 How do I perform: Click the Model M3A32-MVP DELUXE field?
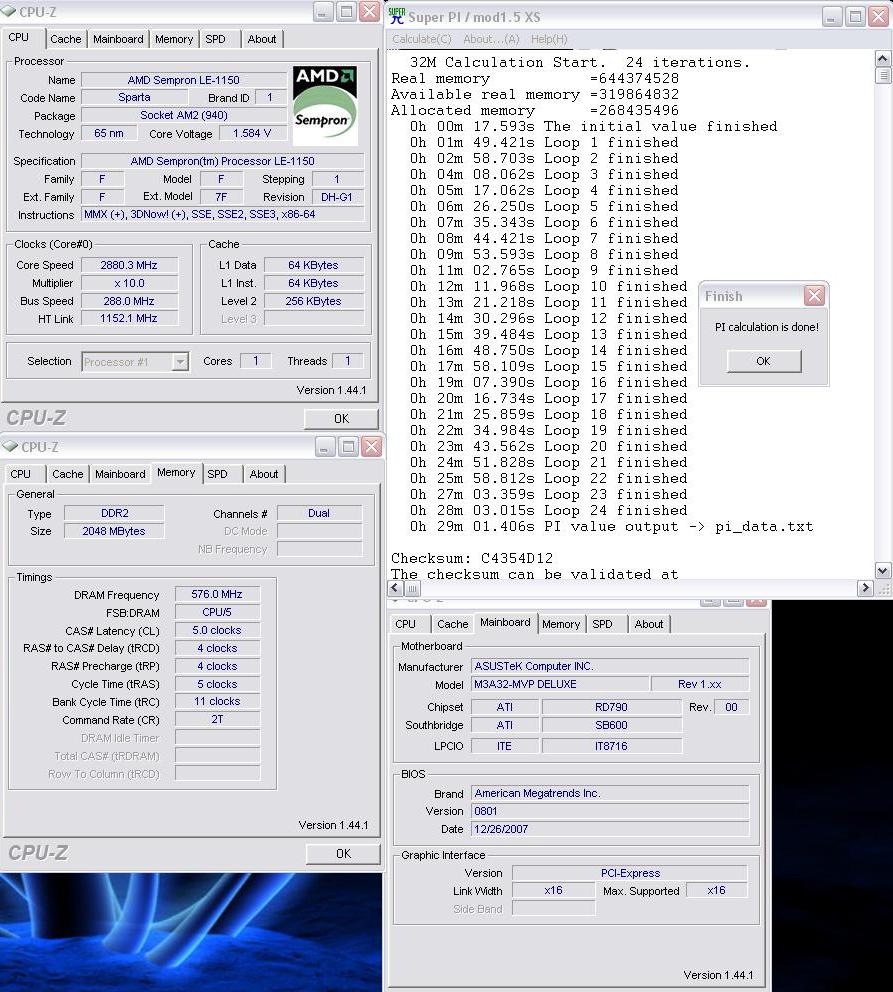[x=561, y=684]
